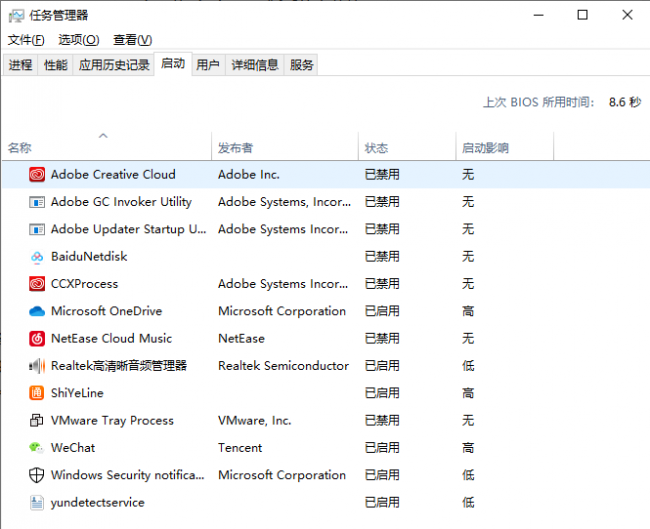Screen dimensions: 650x529
Task: Switch to the 详细信息 tab
Action: pos(255,65)
